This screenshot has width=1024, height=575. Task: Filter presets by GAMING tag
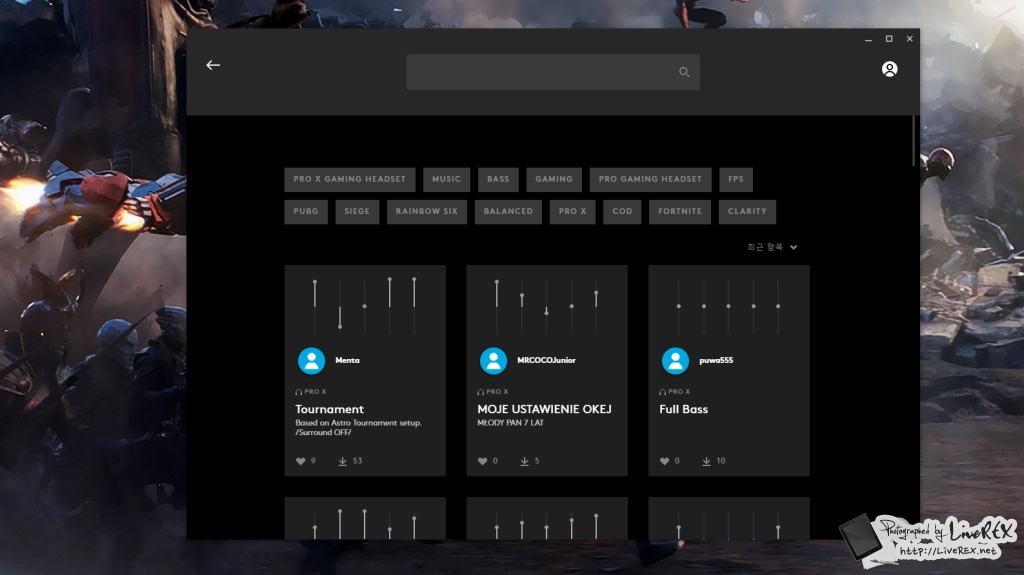coord(554,179)
